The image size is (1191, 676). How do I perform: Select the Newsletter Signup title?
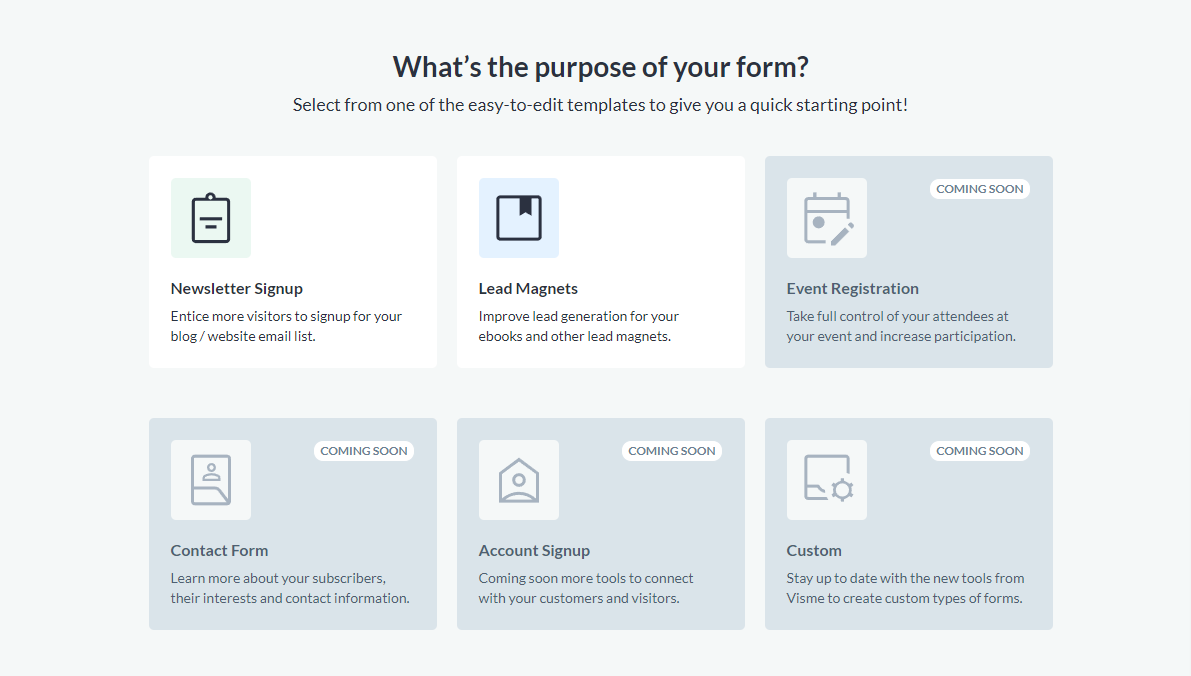pos(236,289)
